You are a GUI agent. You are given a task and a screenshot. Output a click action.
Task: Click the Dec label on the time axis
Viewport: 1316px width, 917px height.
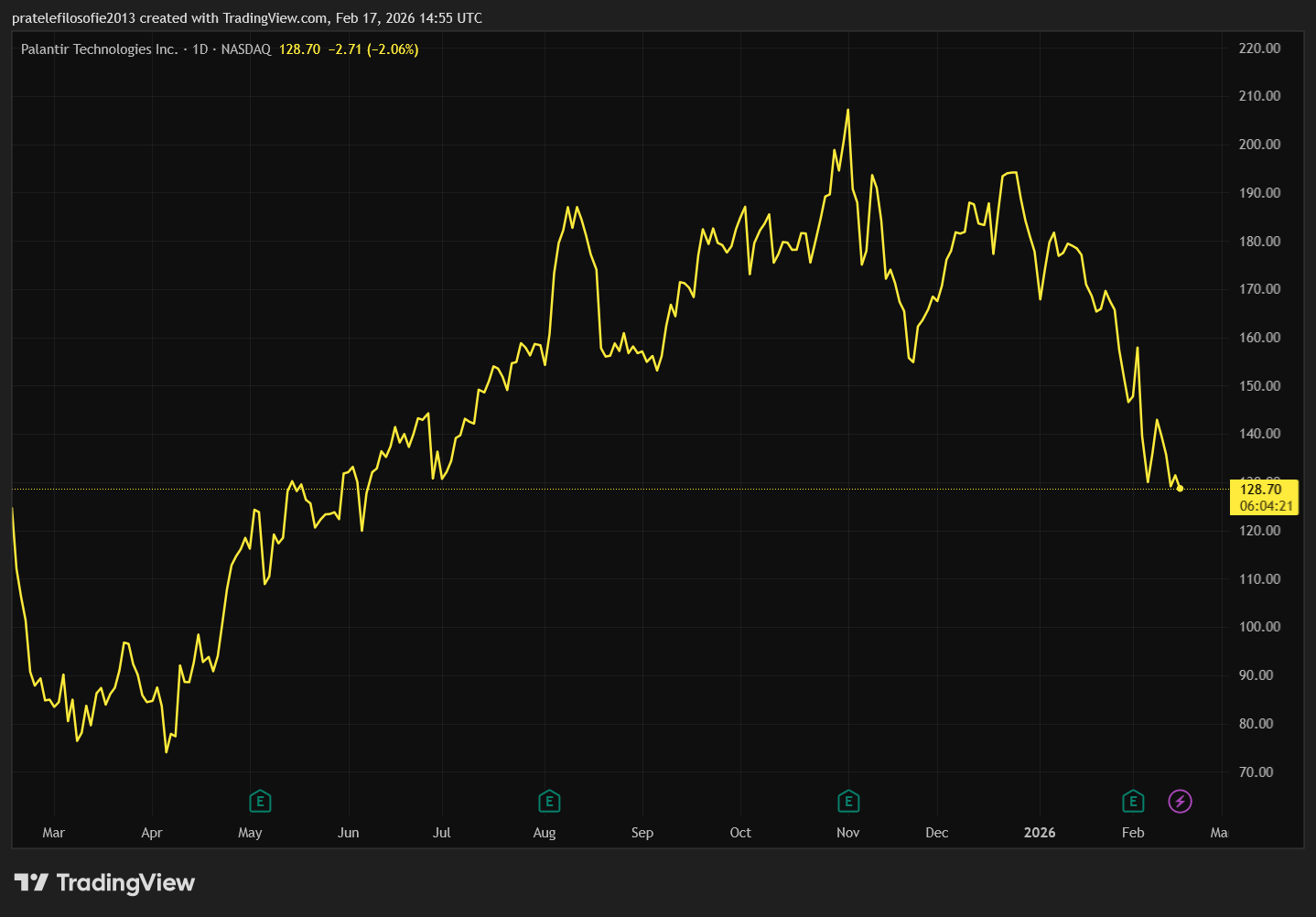[937, 833]
